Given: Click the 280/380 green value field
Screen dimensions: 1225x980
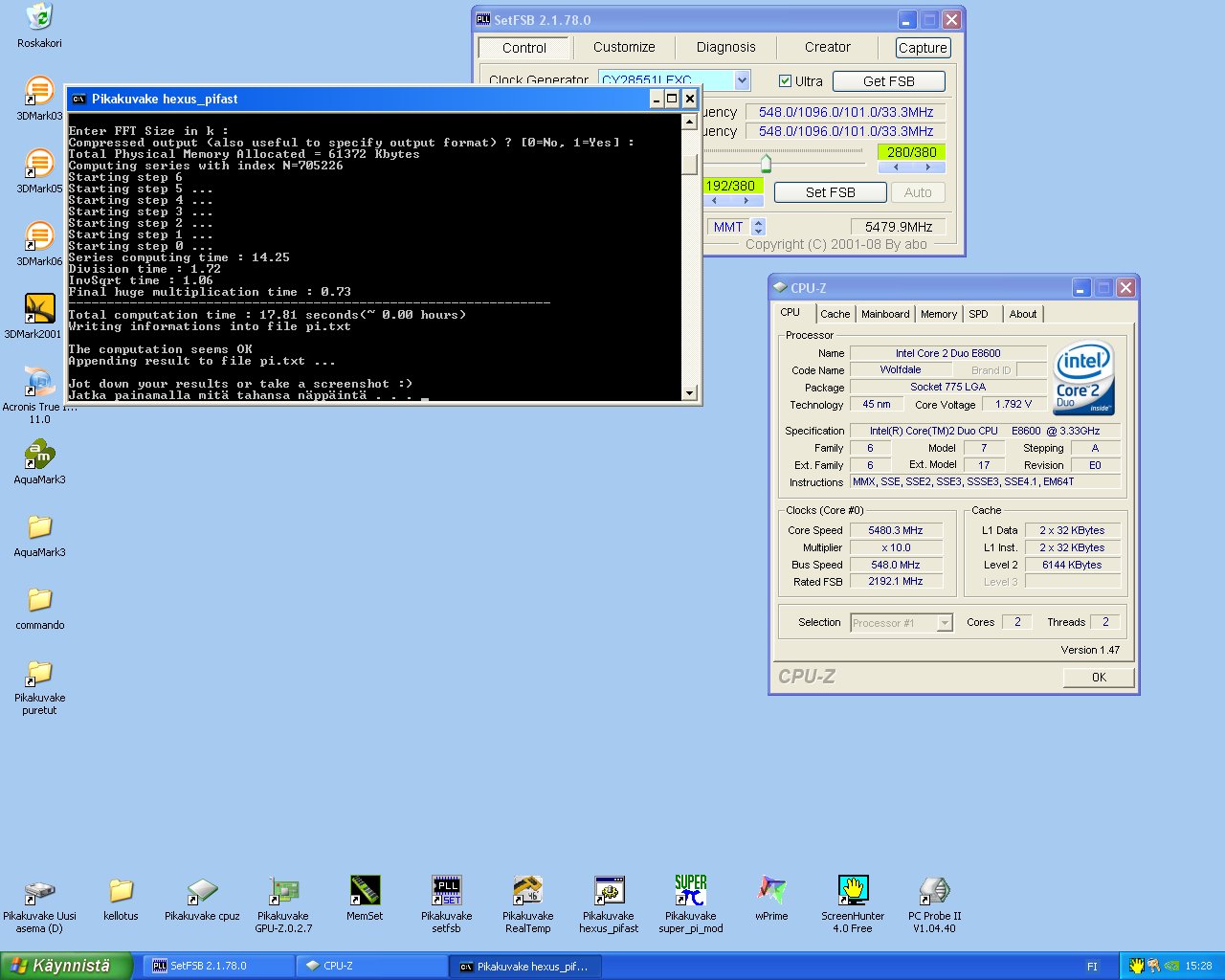Looking at the screenshot, I should click(x=911, y=152).
